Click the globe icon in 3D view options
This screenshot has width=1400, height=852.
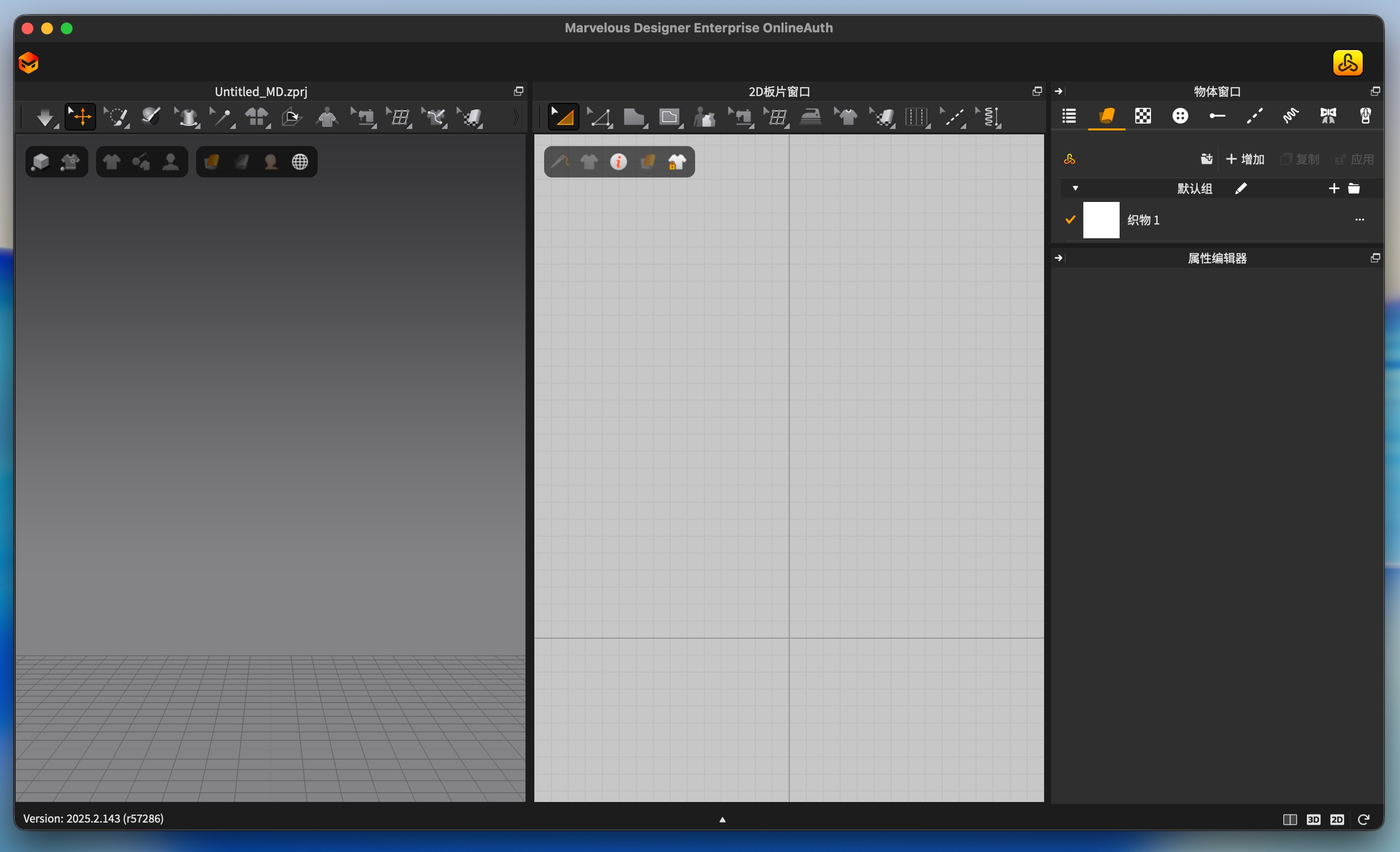pos(300,162)
